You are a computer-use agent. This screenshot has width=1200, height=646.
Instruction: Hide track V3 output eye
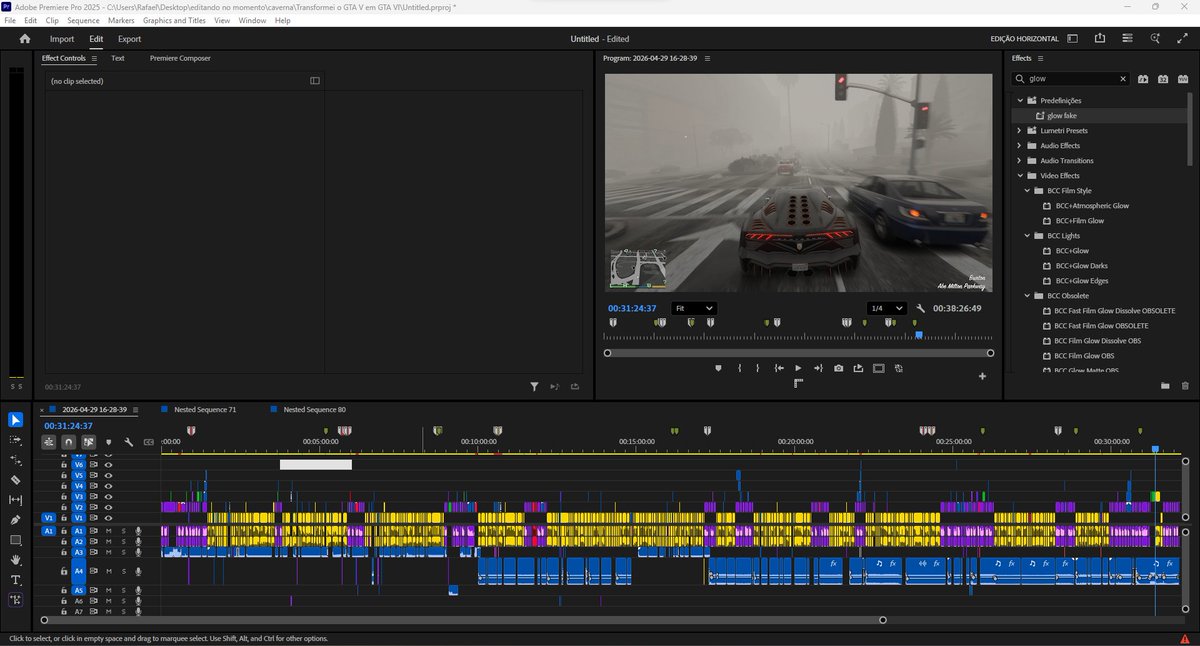[x=108, y=496]
